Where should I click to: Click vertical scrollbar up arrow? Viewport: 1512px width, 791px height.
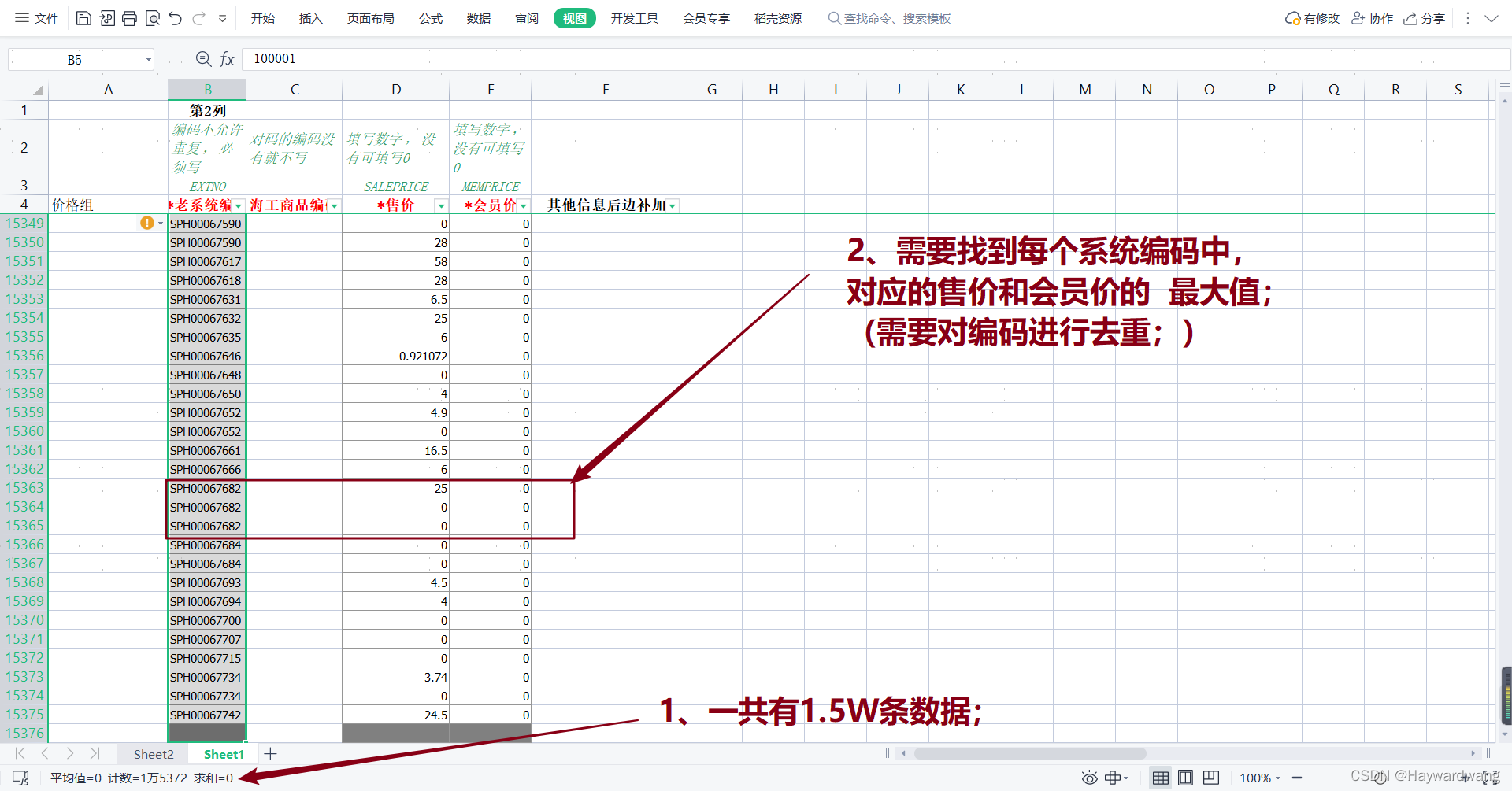click(x=1505, y=102)
